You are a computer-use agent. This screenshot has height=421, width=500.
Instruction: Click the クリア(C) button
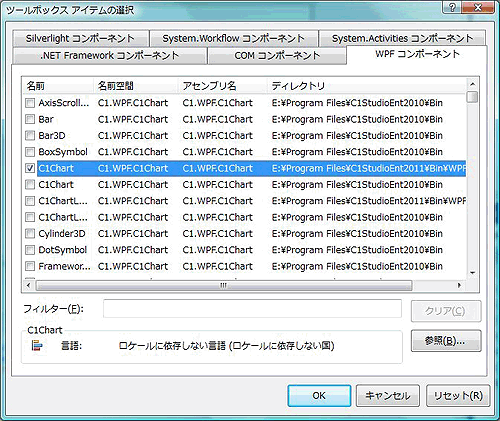click(x=446, y=311)
